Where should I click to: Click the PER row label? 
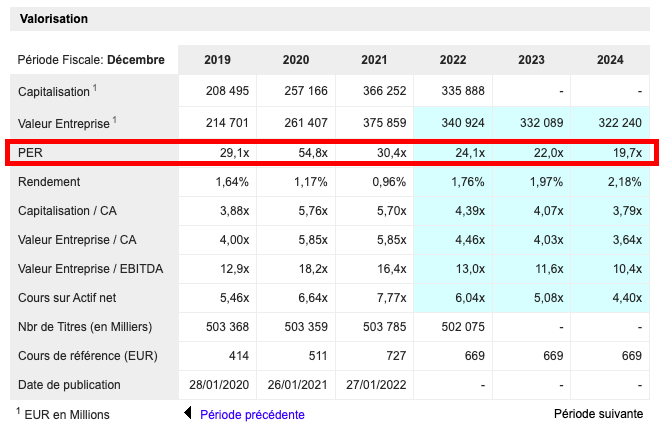30,152
